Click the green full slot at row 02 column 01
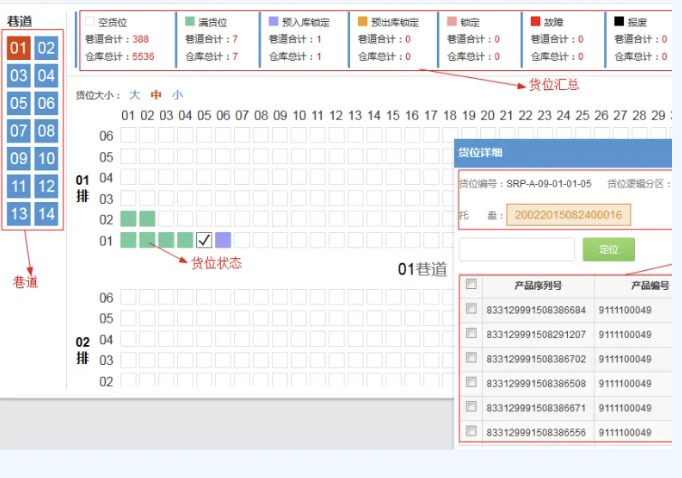Screen dimensions: 682x478 click(128, 219)
